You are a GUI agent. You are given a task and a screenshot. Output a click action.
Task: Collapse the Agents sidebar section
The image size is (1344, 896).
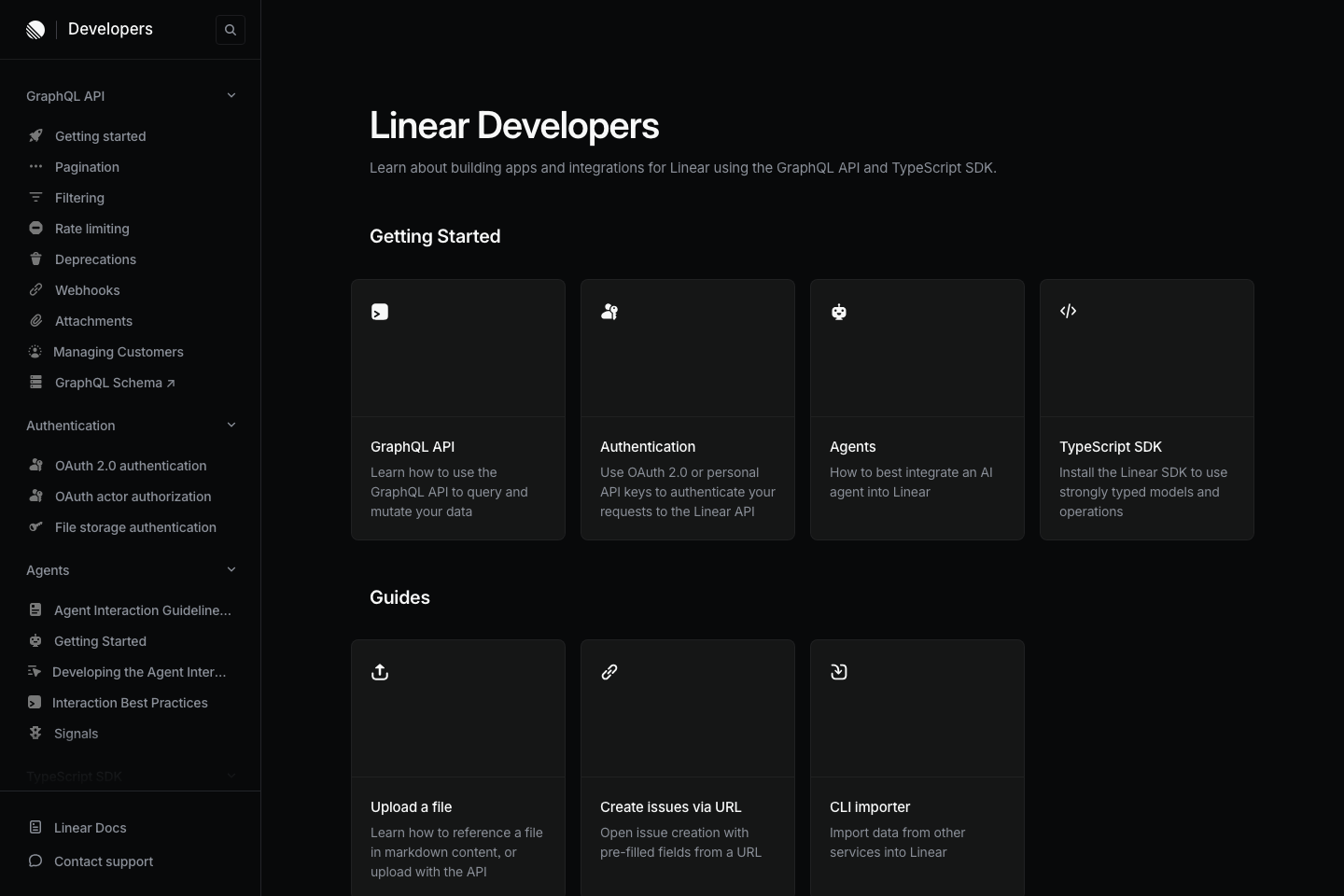(x=231, y=570)
